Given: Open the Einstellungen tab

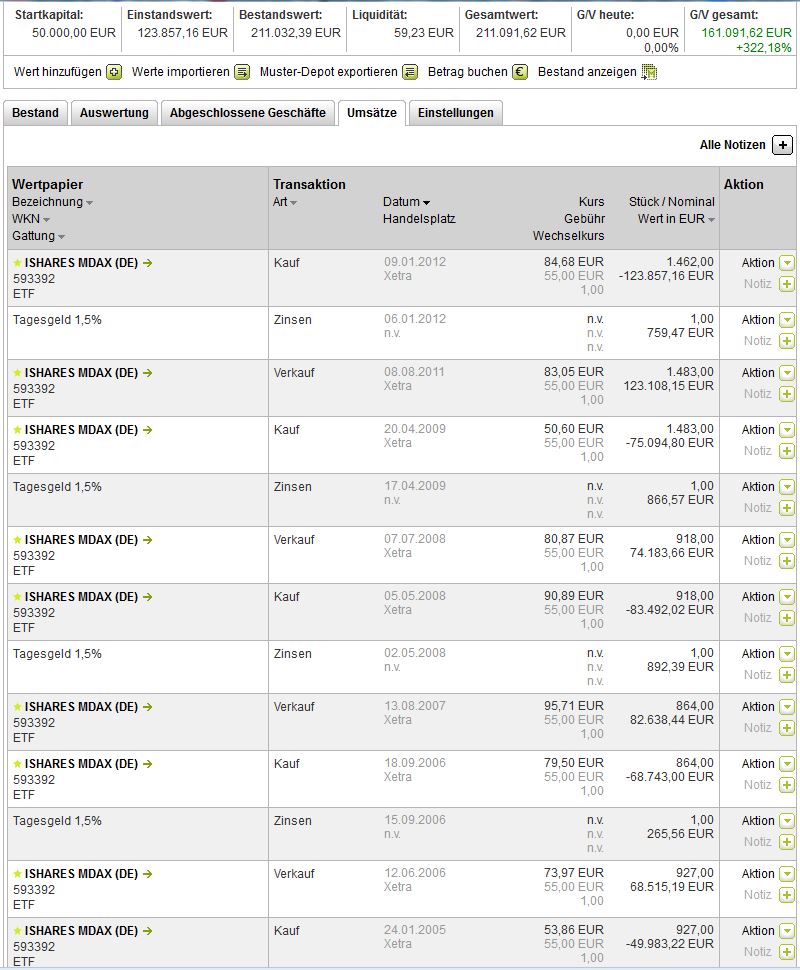Looking at the screenshot, I should tap(455, 113).
